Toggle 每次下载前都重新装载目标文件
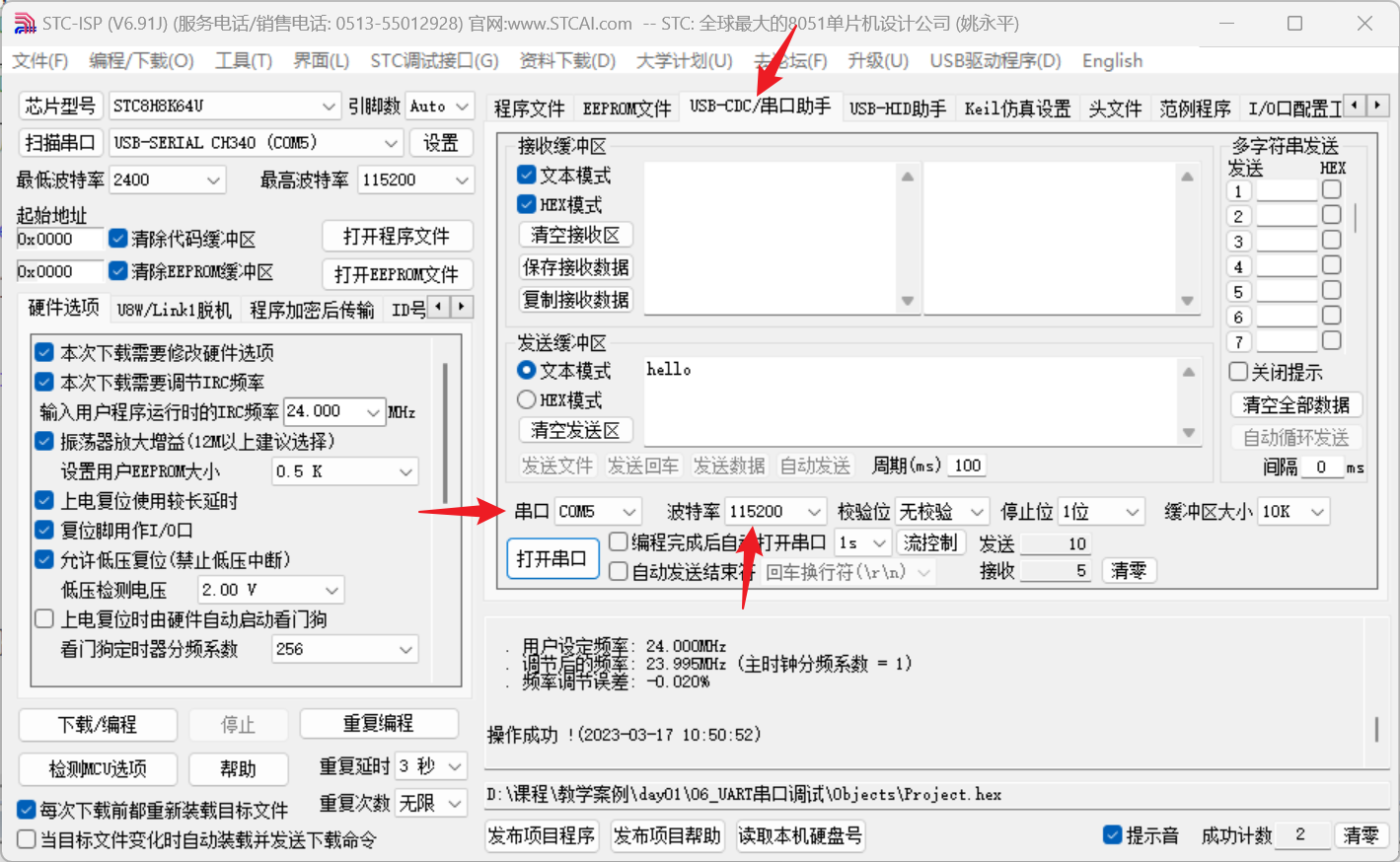This screenshot has height=862, width=1400. [28, 810]
